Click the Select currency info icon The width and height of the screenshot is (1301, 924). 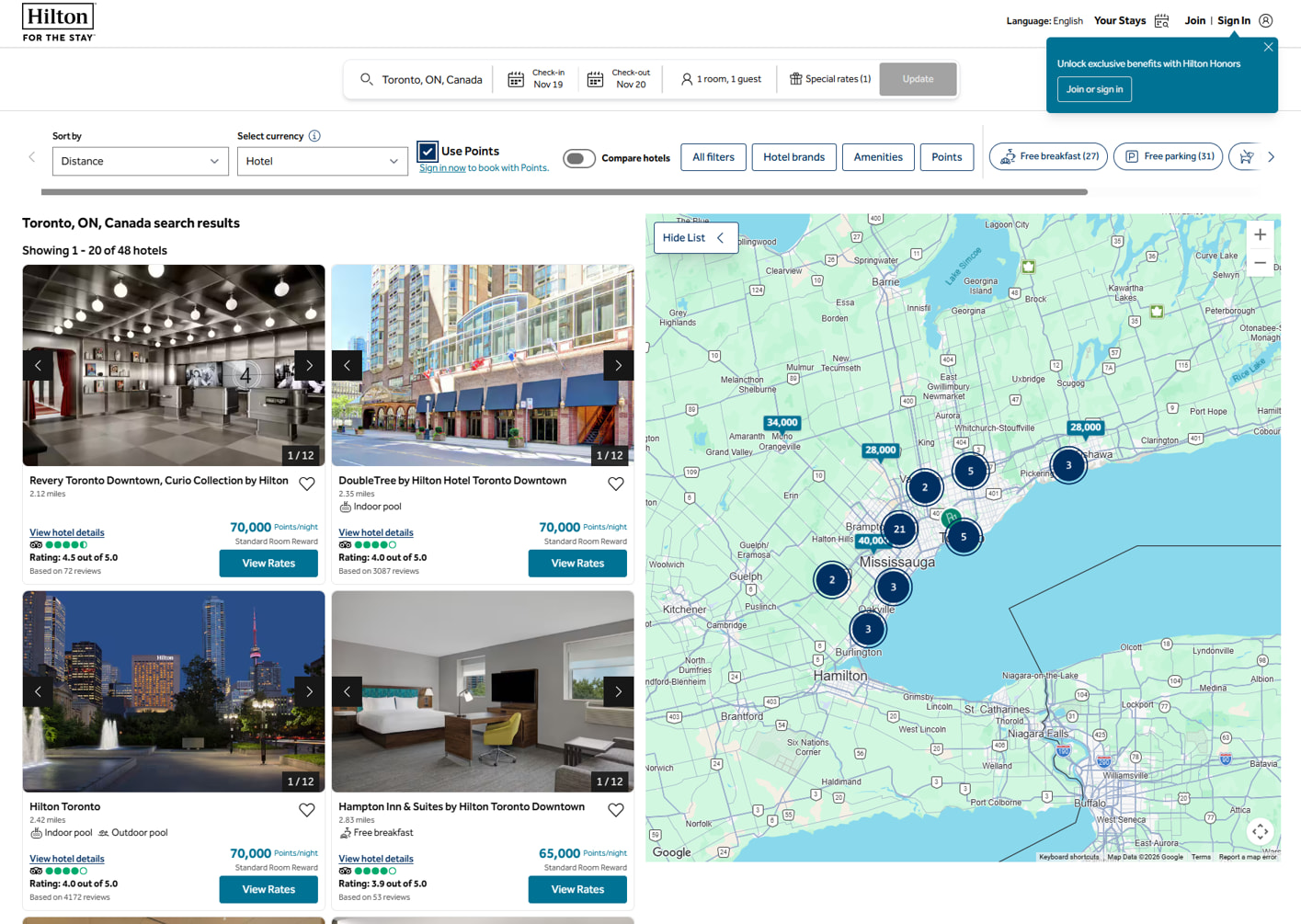(x=314, y=136)
